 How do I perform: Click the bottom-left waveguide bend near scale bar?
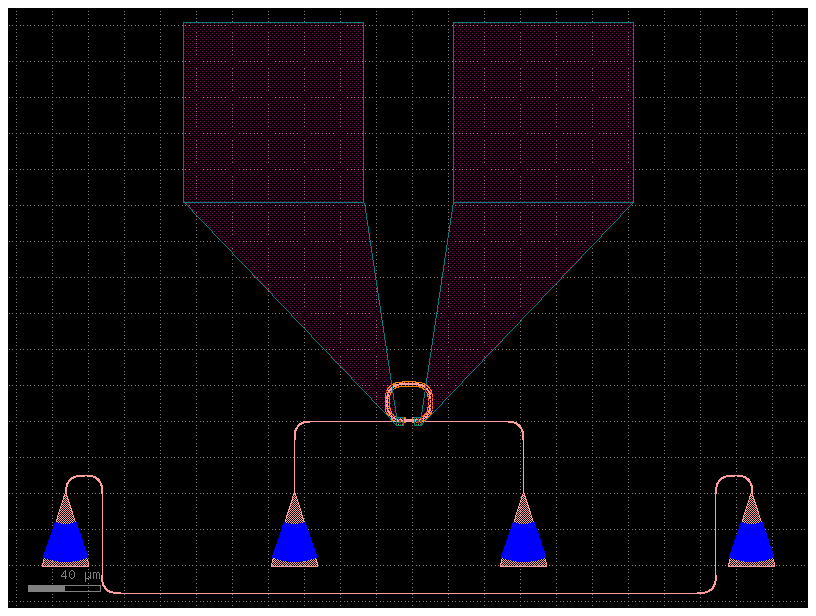point(107,589)
